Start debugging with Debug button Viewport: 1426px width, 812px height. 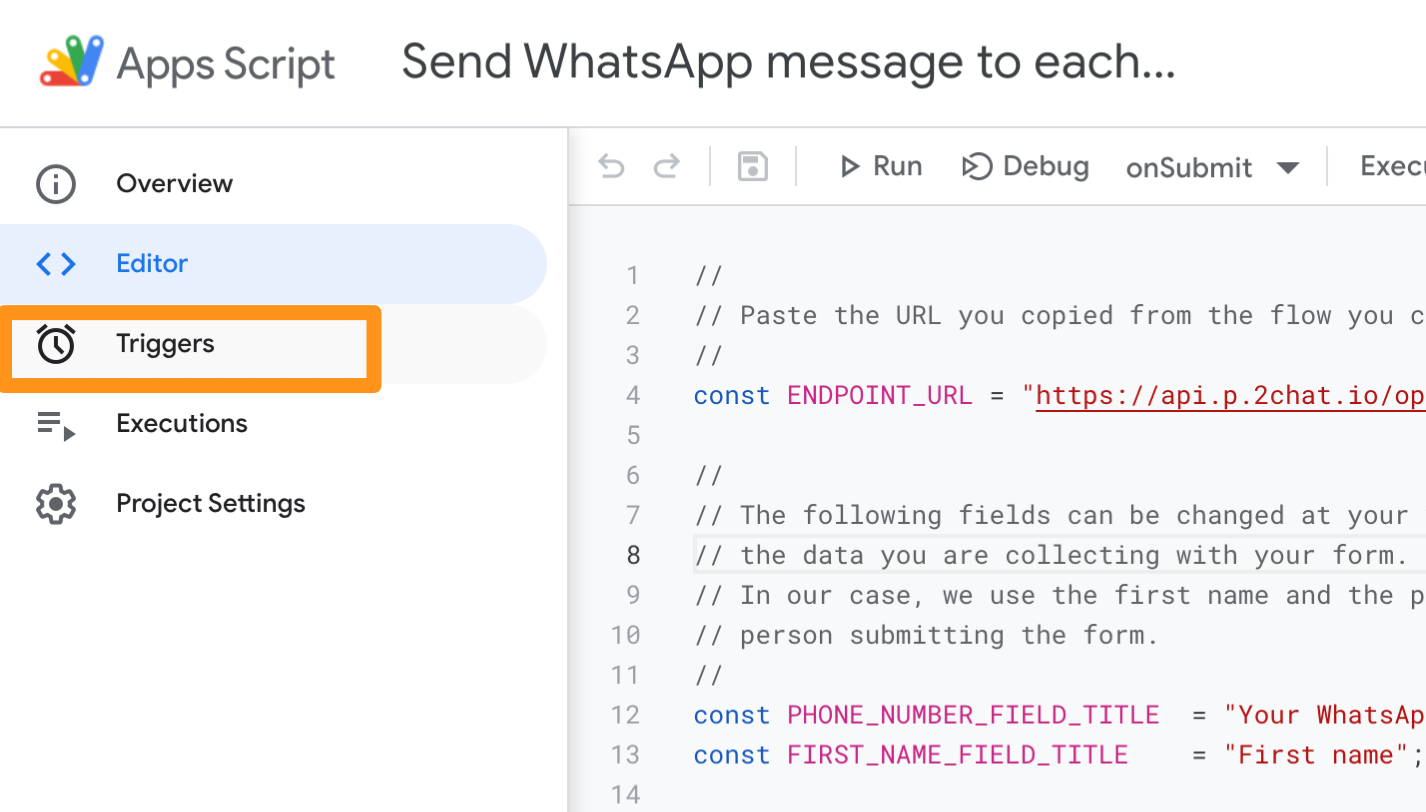pos(1025,166)
